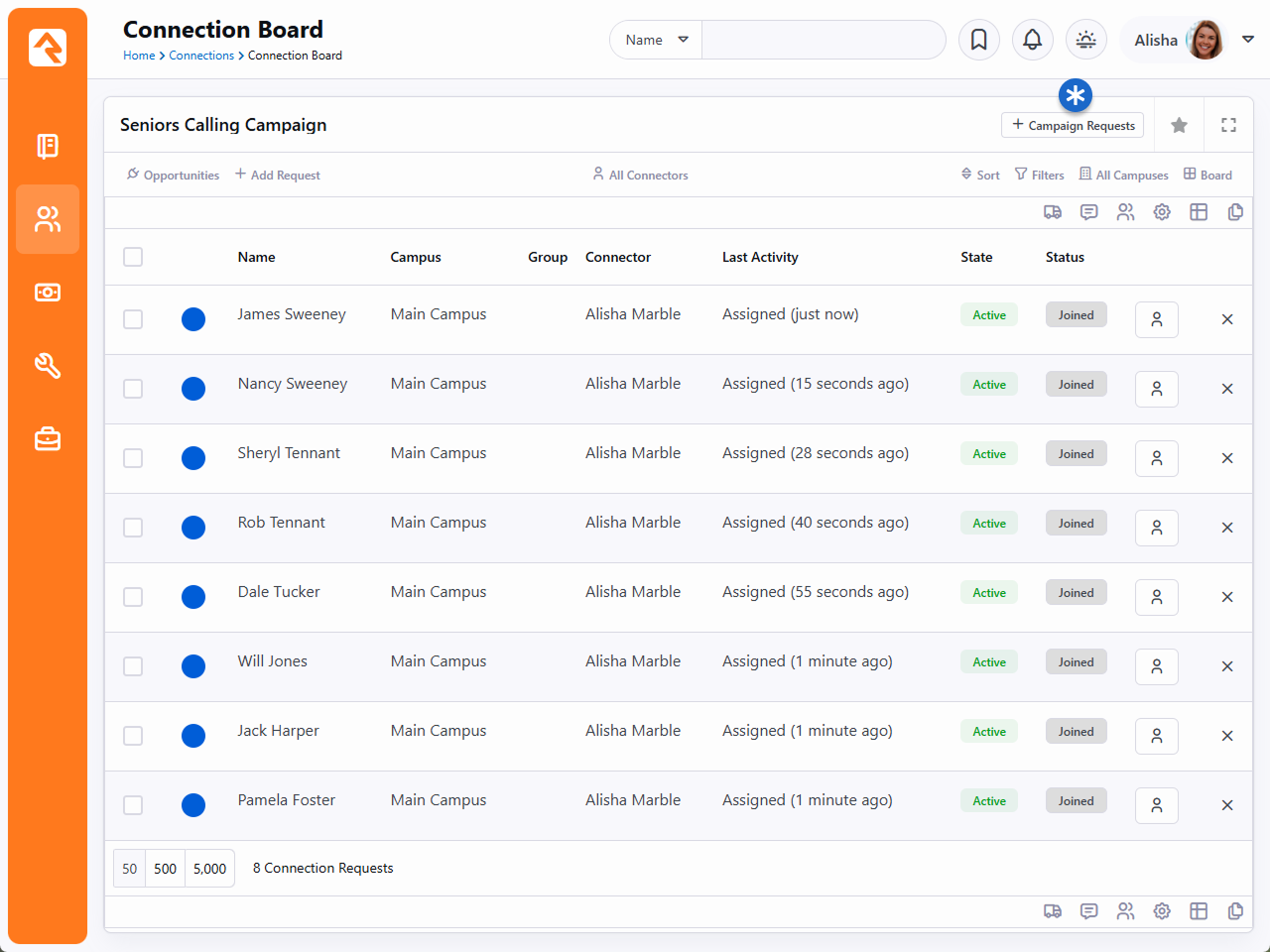Click the top communication chat icon
Screen dimensions: 1270x952
pyautogui.click(x=1088, y=212)
